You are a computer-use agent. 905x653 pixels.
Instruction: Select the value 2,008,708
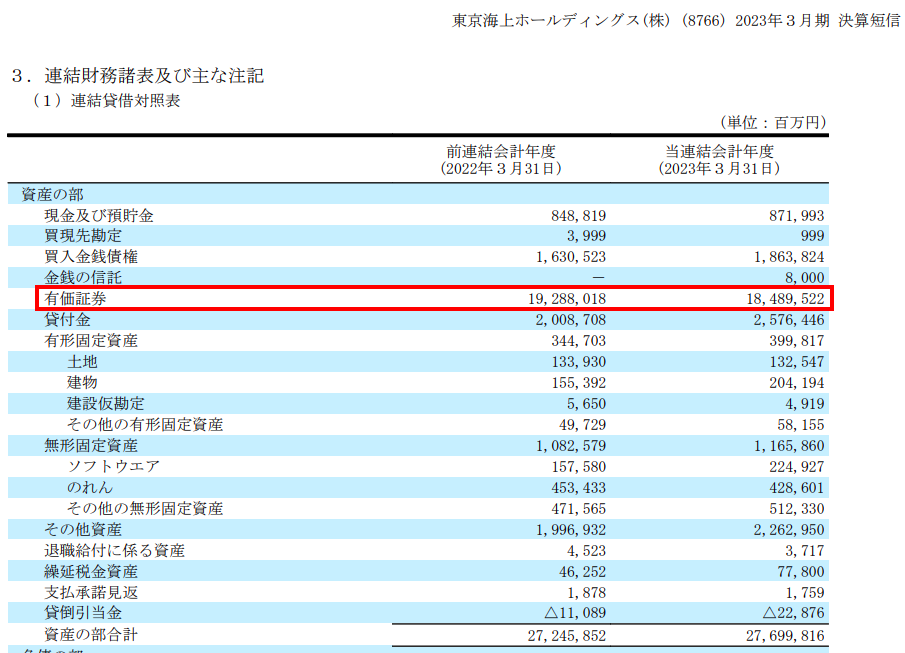tap(571, 320)
